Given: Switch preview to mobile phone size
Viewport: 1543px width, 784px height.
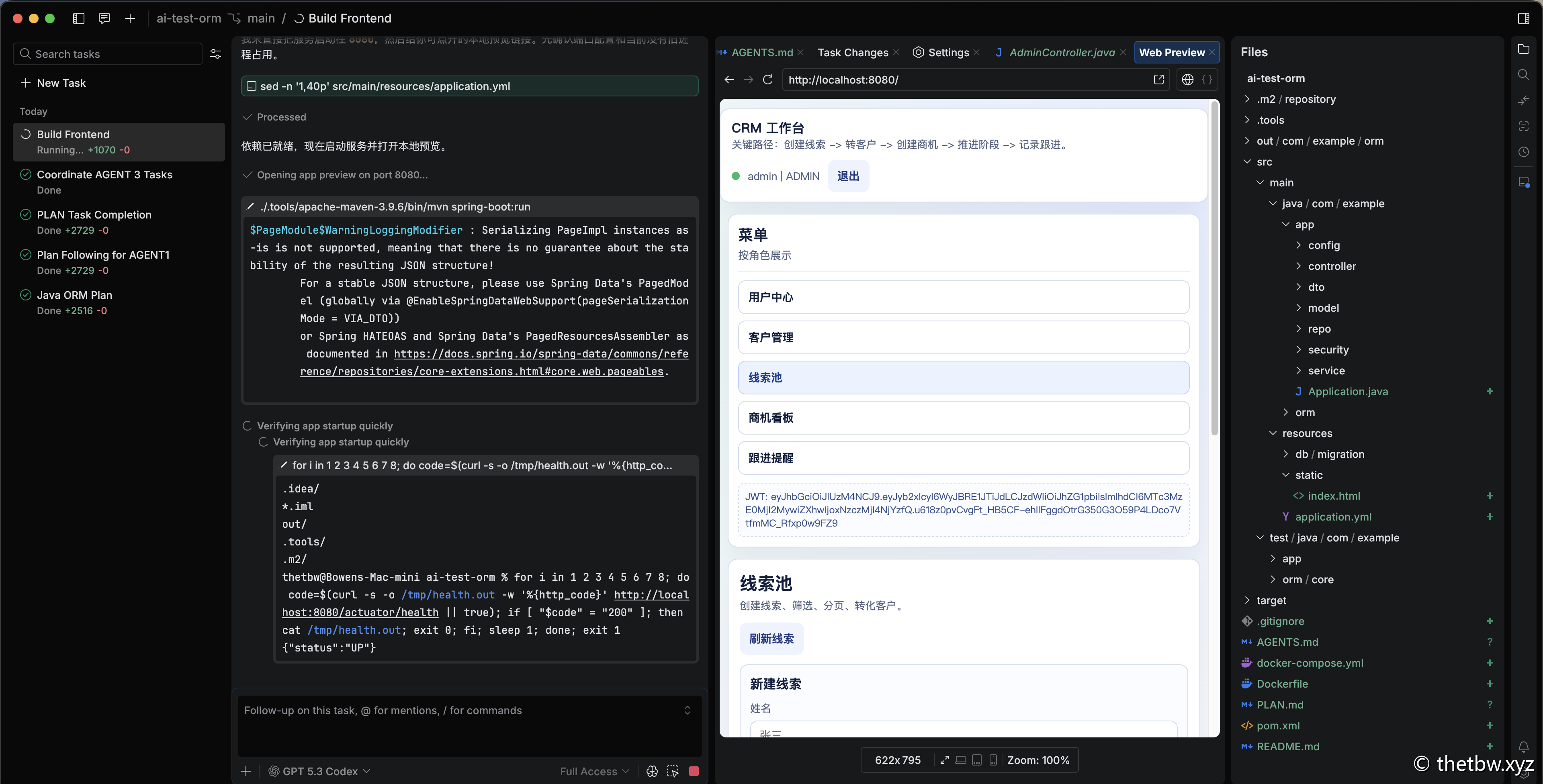Looking at the screenshot, I should pos(993,760).
